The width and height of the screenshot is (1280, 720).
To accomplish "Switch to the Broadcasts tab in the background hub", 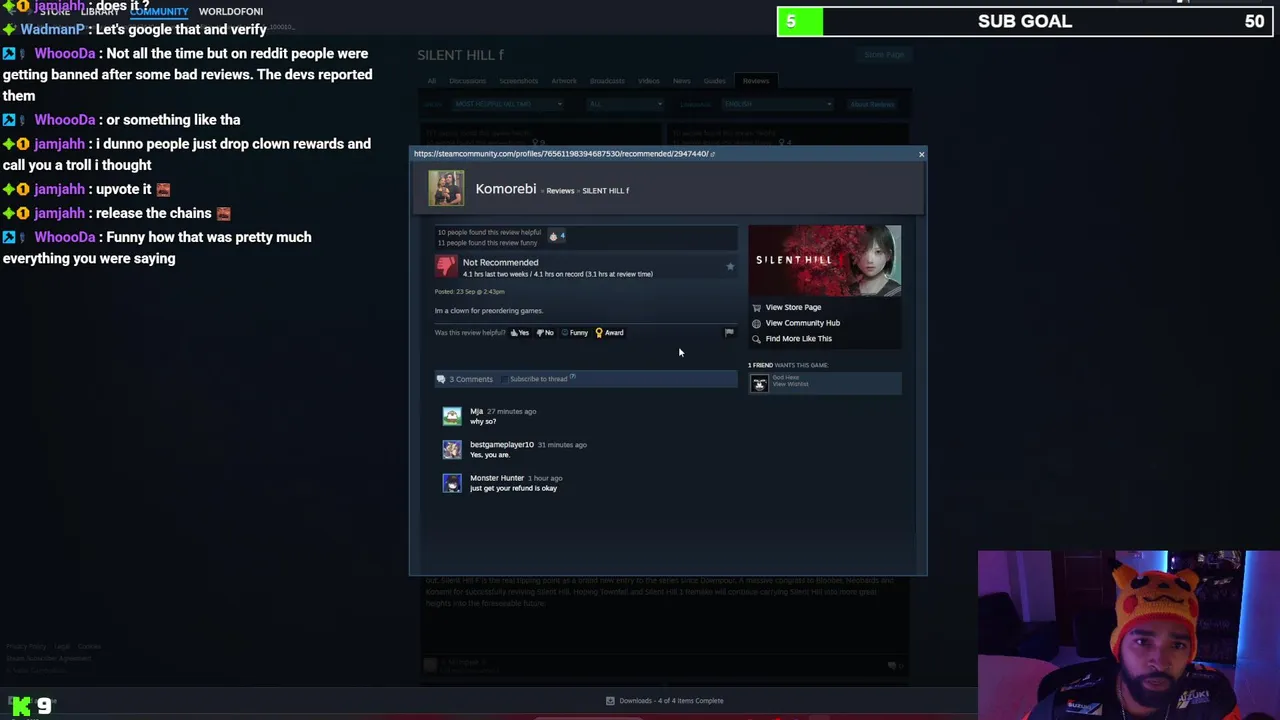I will point(607,81).
